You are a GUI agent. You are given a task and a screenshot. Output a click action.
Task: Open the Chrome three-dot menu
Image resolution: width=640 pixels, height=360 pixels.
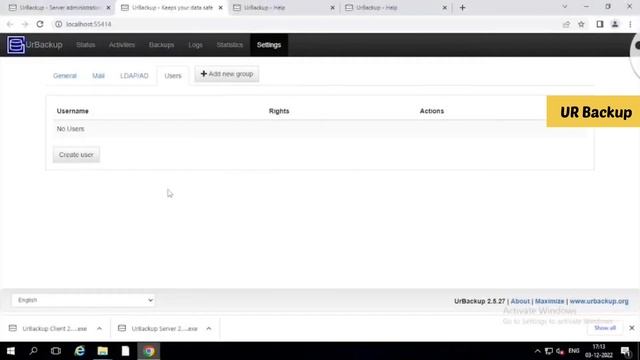coord(630,24)
